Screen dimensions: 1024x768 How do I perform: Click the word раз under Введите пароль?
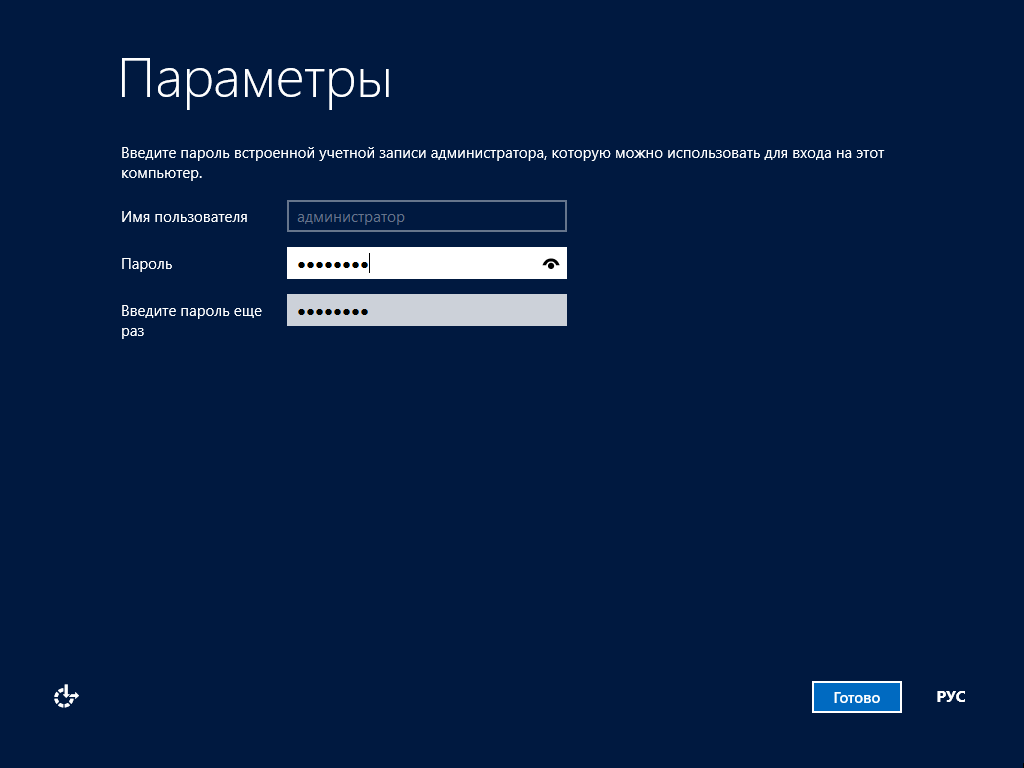[x=132, y=331]
